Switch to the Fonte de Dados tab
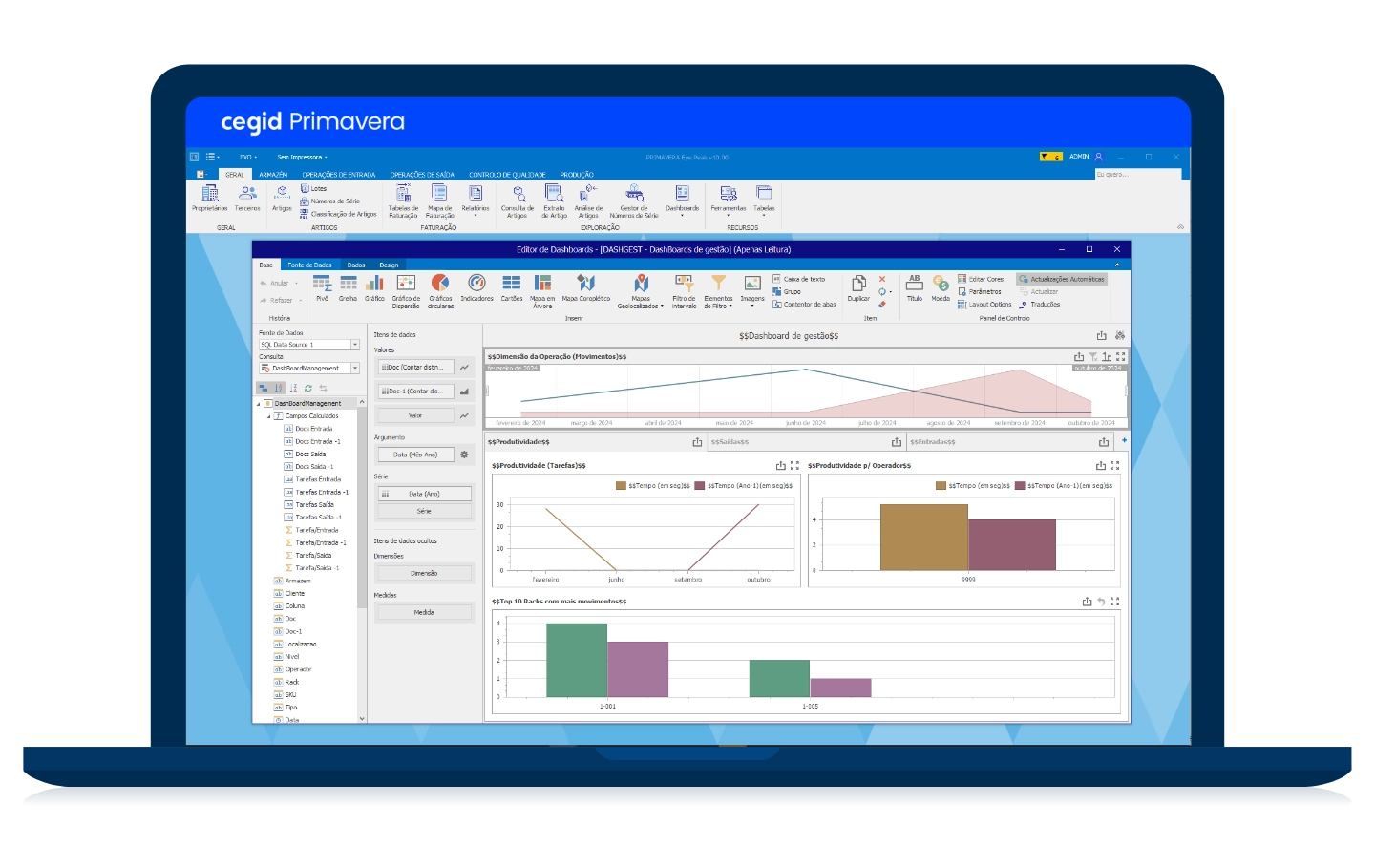This screenshot has width=1375, height=868. pyautogui.click(x=309, y=265)
